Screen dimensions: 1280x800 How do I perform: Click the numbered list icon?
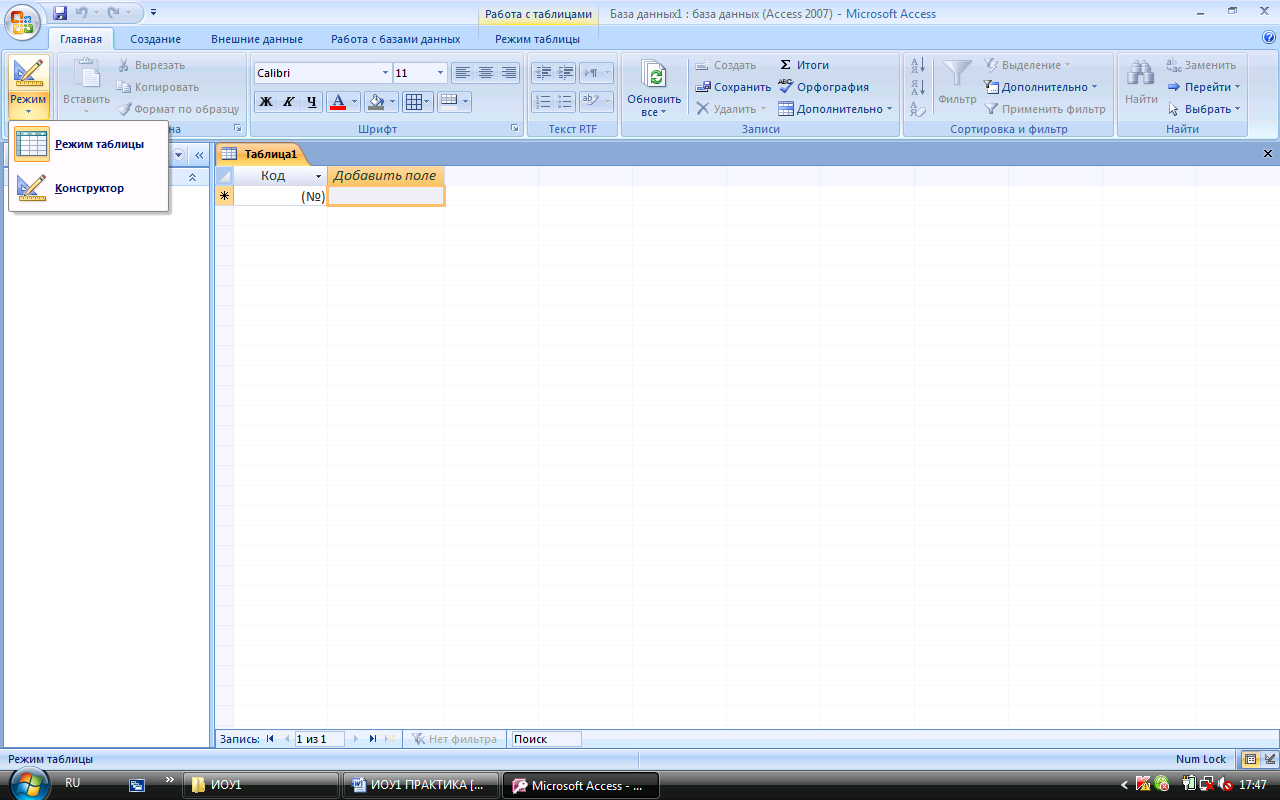coord(543,102)
